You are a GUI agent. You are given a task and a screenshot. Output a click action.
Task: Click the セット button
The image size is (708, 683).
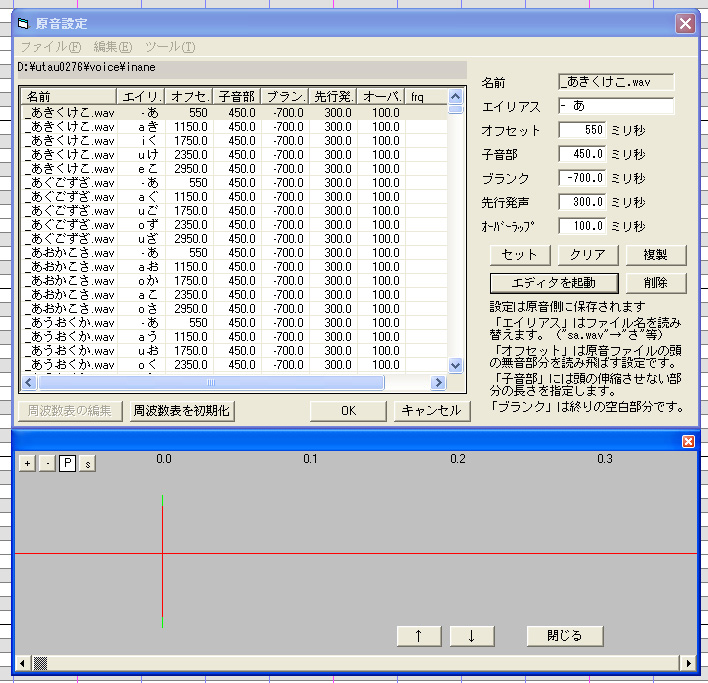pos(520,255)
